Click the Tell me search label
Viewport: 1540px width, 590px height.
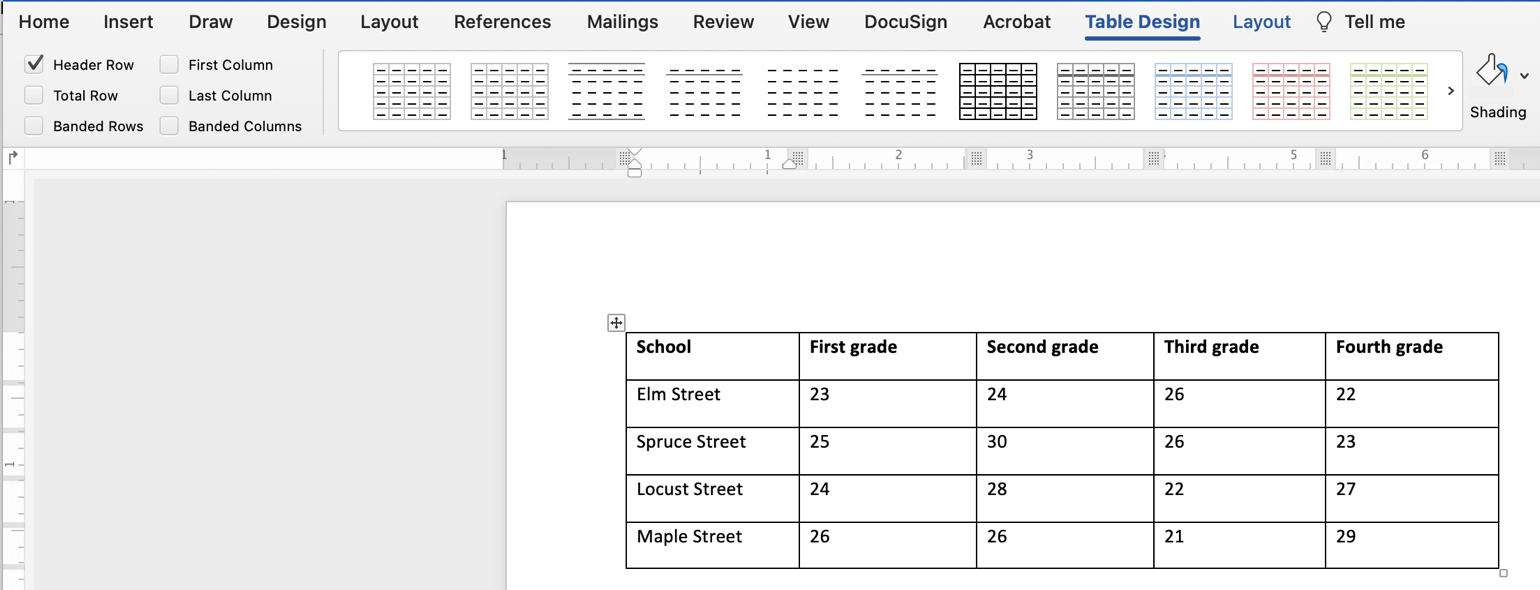tap(1376, 21)
